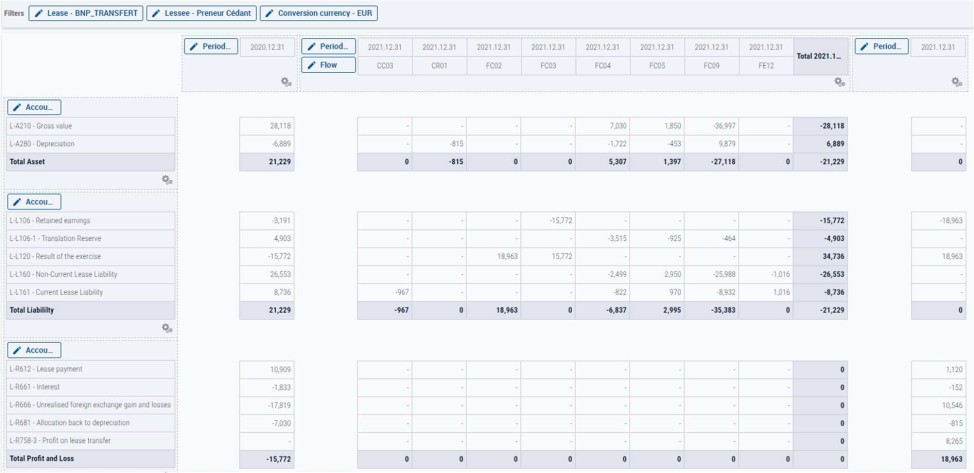Image resolution: width=974 pixels, height=473 pixels.
Task: Click the Total Profit and Loss row label
Action: pyautogui.click(x=91, y=459)
